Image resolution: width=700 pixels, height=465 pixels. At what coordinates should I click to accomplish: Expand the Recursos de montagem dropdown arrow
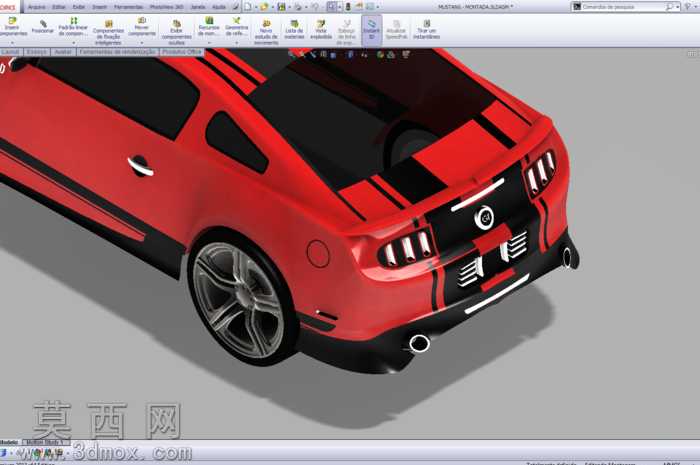(208, 42)
